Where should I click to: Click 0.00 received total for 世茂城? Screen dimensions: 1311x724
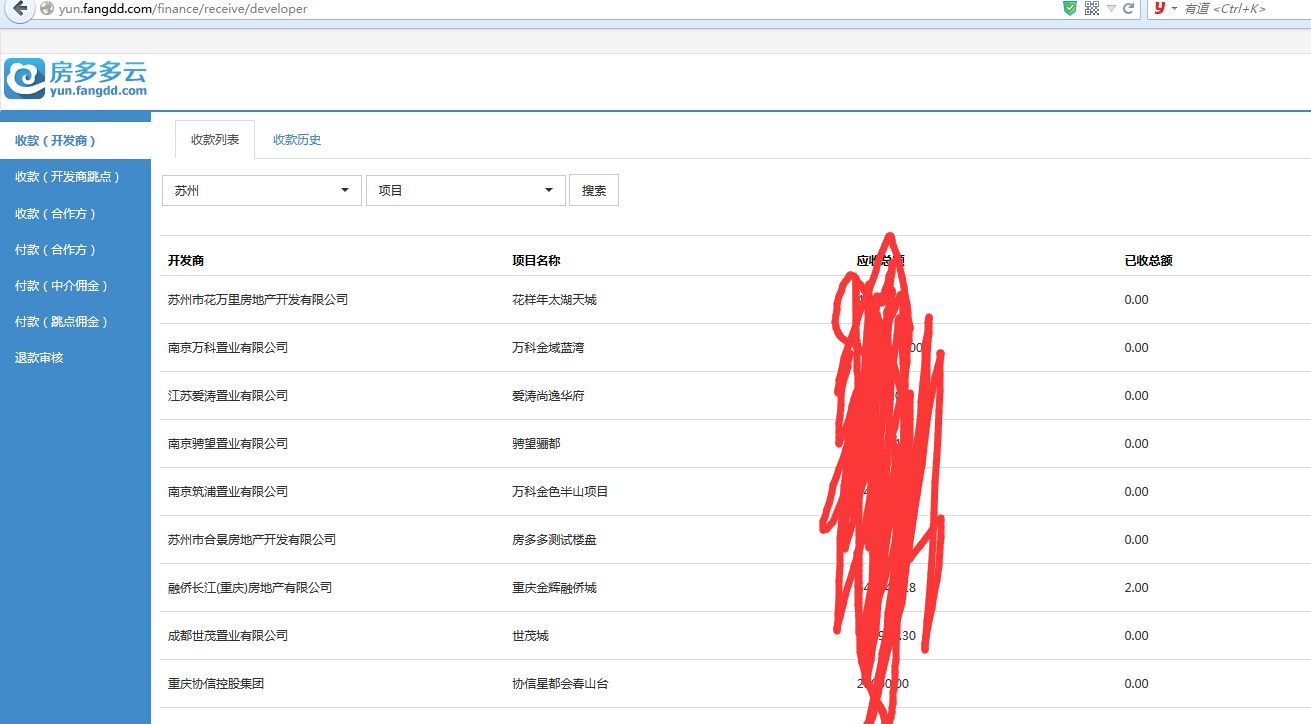[x=1136, y=635]
